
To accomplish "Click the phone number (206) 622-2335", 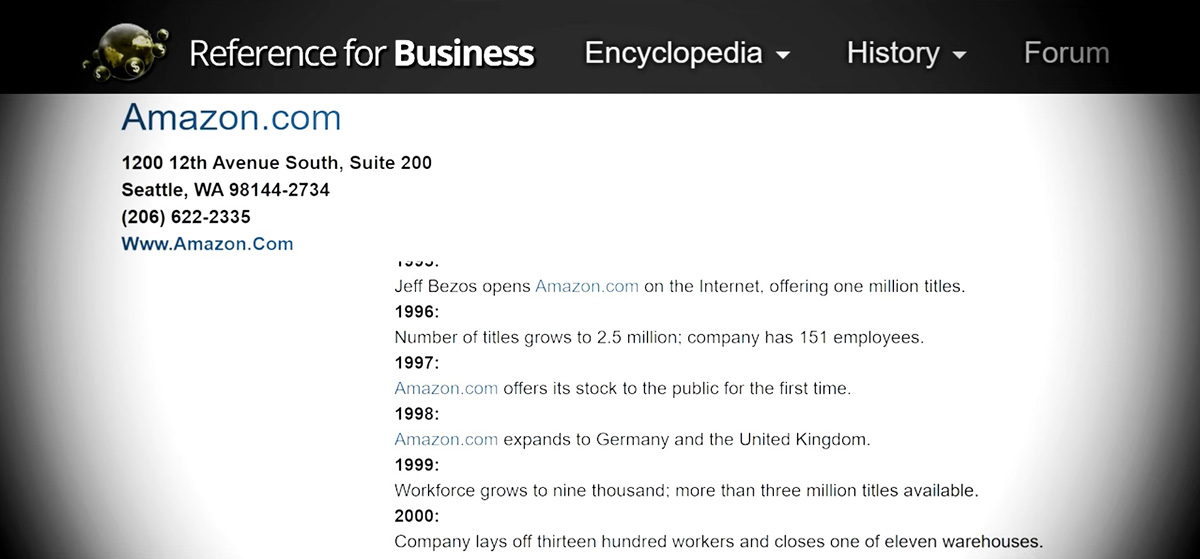I will point(186,216).
